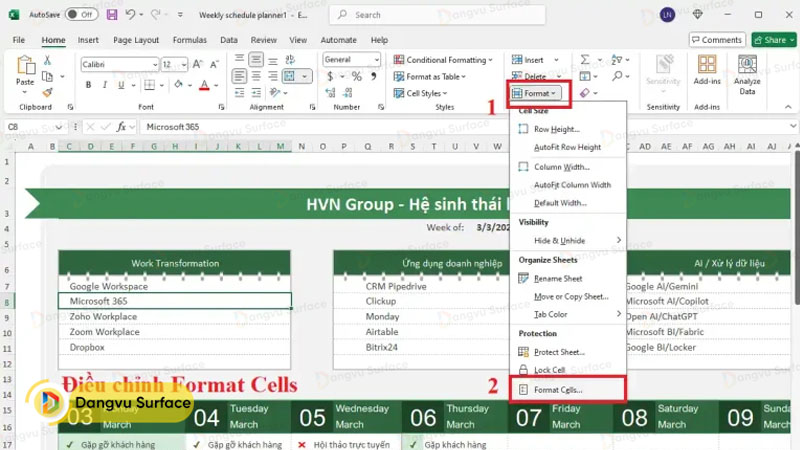The width and height of the screenshot is (800, 450).
Task: Click the Search box in title bar
Action: (x=438, y=15)
